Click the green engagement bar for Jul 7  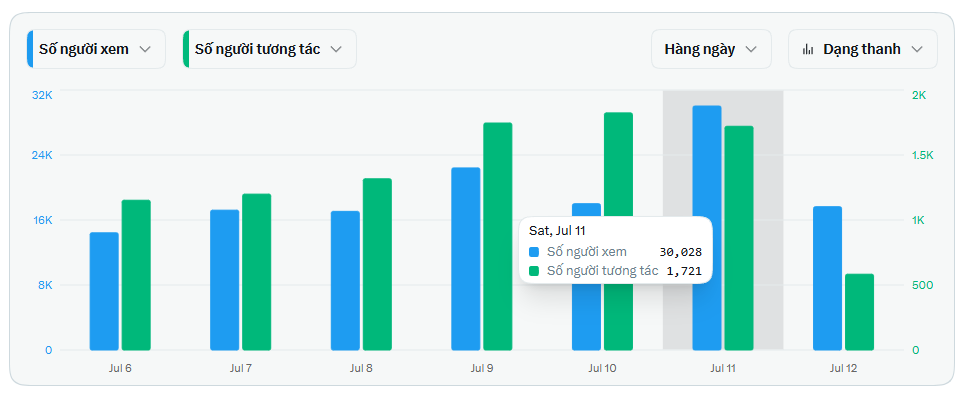pyautogui.click(x=257, y=272)
